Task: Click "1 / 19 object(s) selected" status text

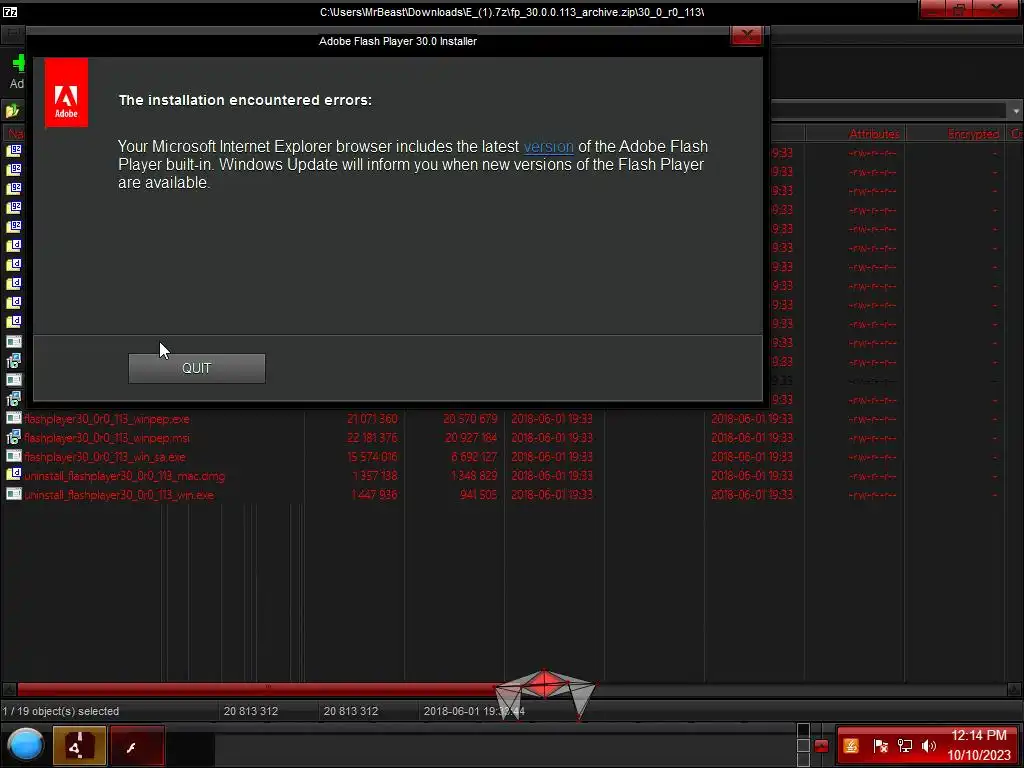Action: point(61,711)
